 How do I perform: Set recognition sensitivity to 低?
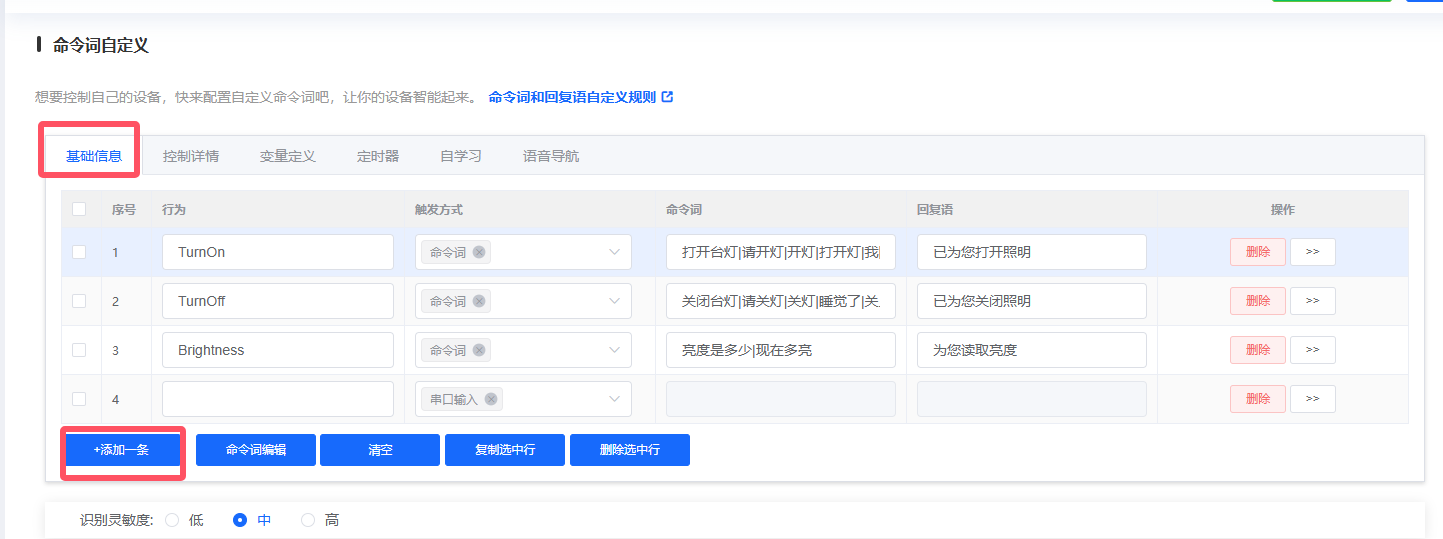point(172,520)
